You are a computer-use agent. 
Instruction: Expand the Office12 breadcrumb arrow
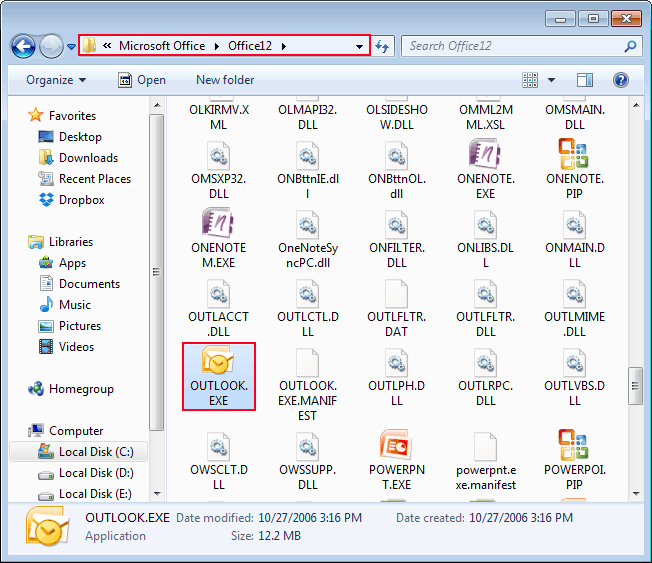pos(284,46)
